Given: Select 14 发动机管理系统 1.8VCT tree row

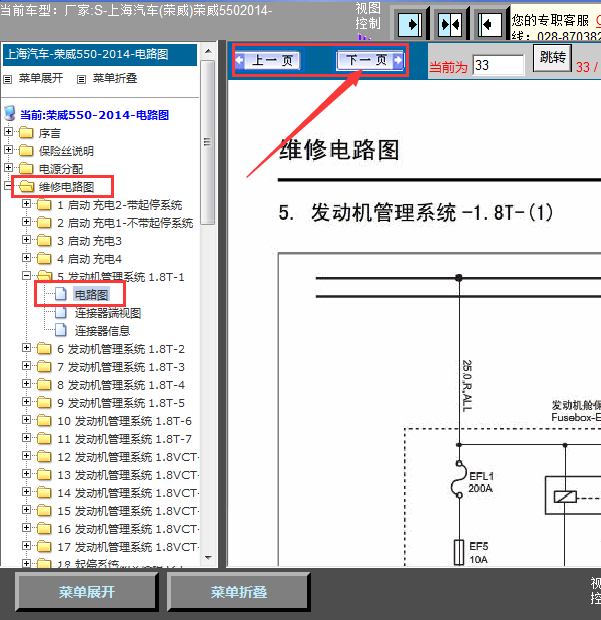Looking at the screenshot, I should [x=128, y=493].
